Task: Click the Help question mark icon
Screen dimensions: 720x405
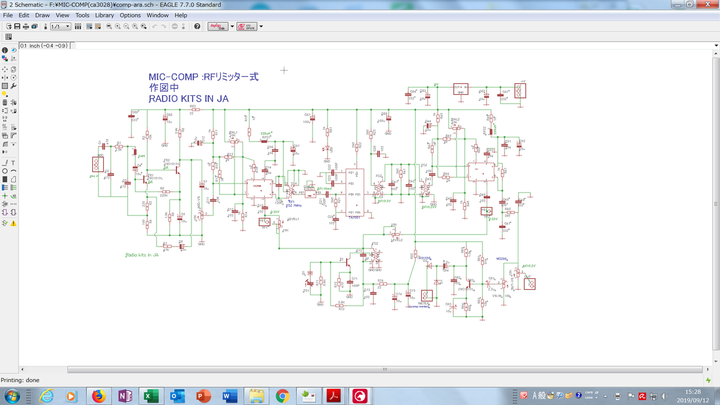Action: 197,26
